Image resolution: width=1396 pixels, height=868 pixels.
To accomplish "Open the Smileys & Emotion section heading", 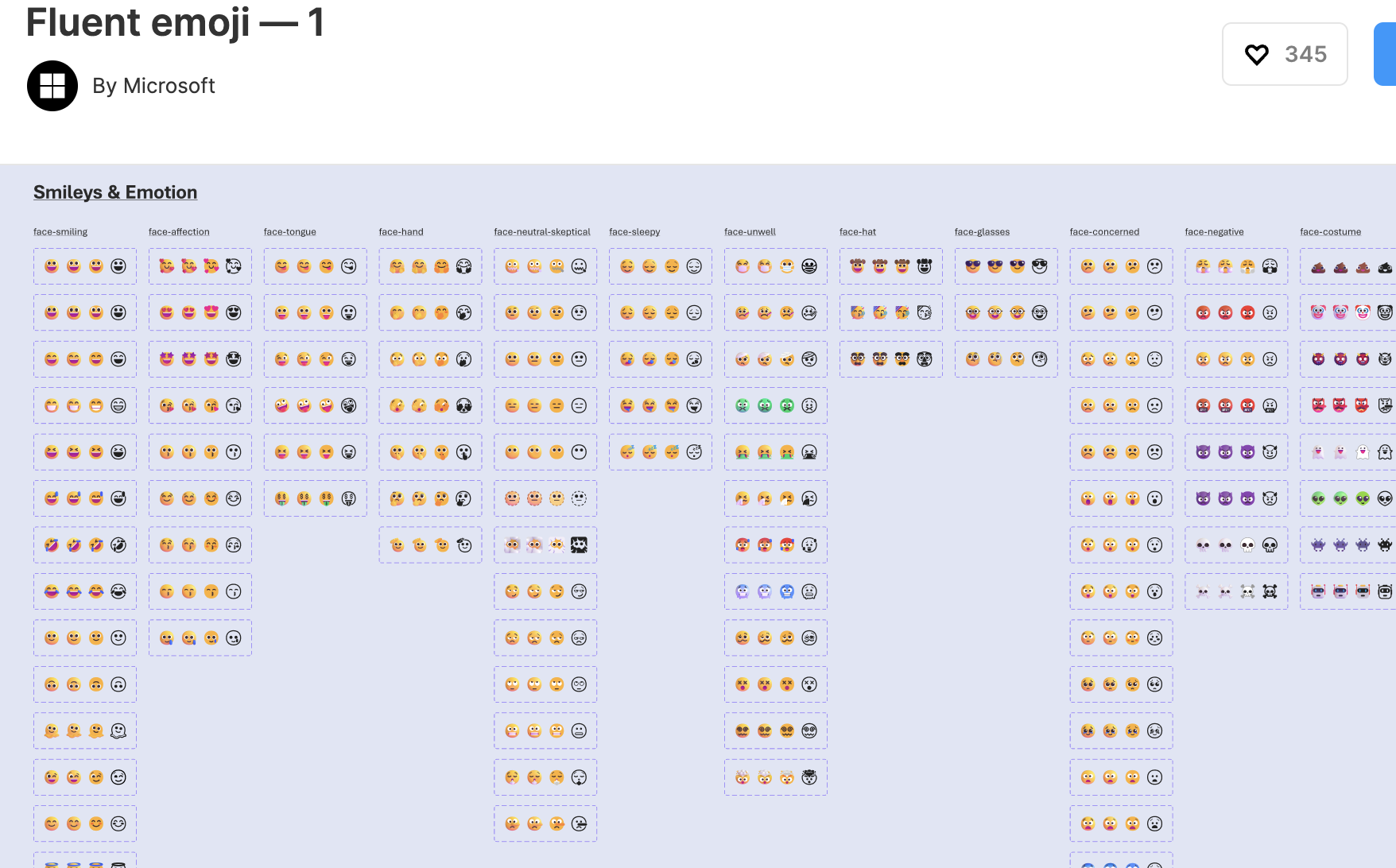I will tap(115, 192).
